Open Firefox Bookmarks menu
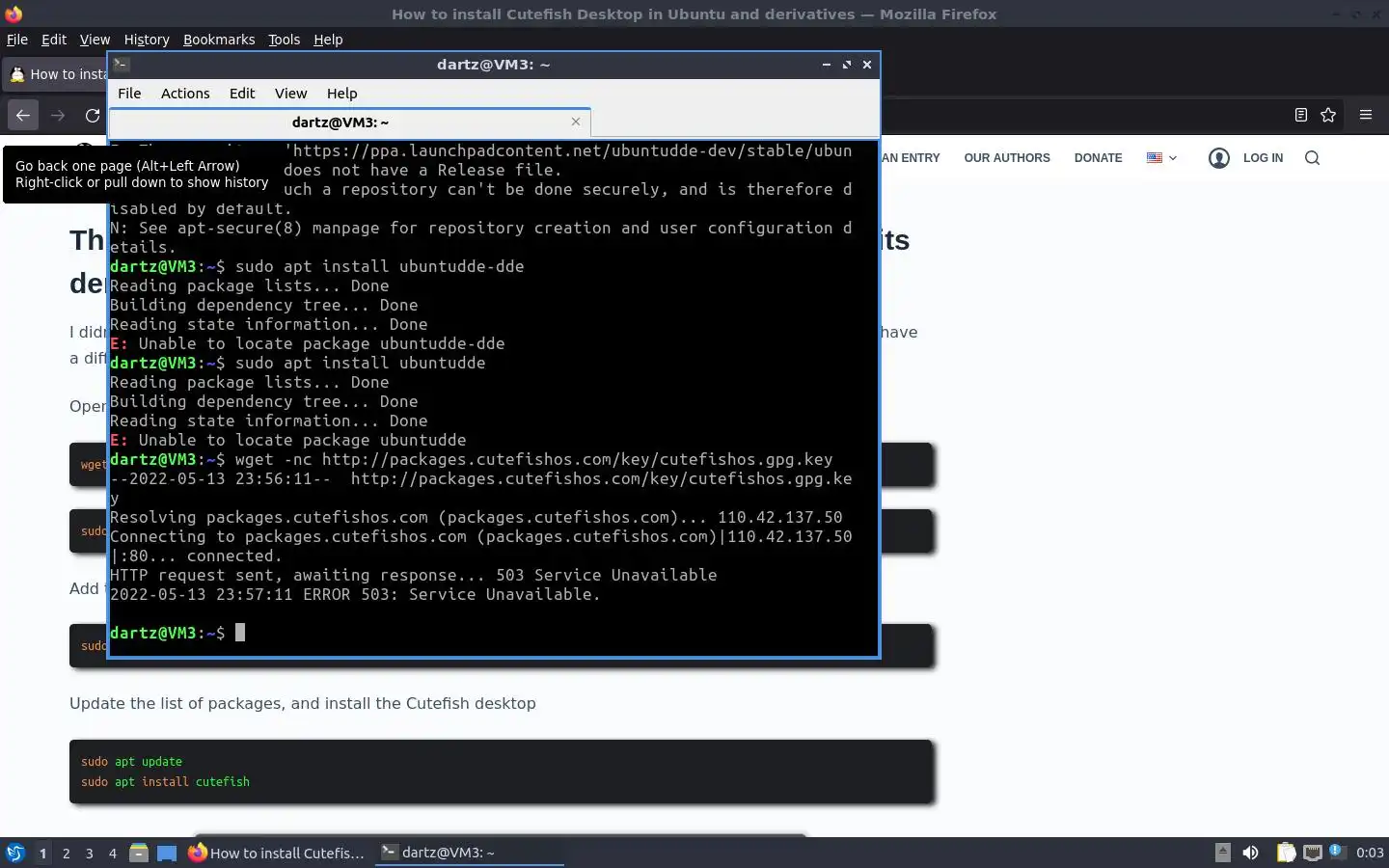This screenshot has height=868, width=1389. coord(219,40)
